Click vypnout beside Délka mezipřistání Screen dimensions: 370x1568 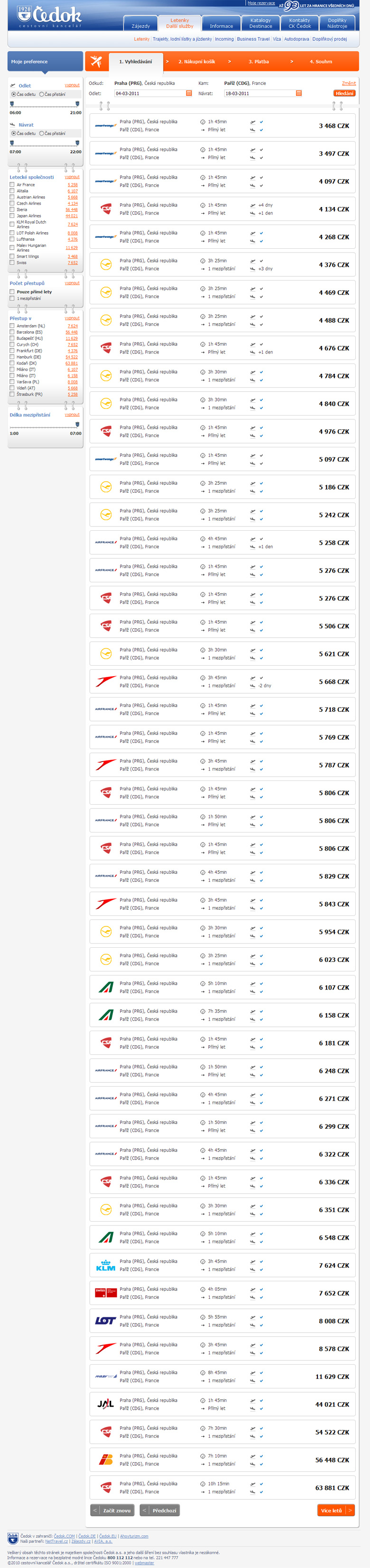tap(72, 415)
